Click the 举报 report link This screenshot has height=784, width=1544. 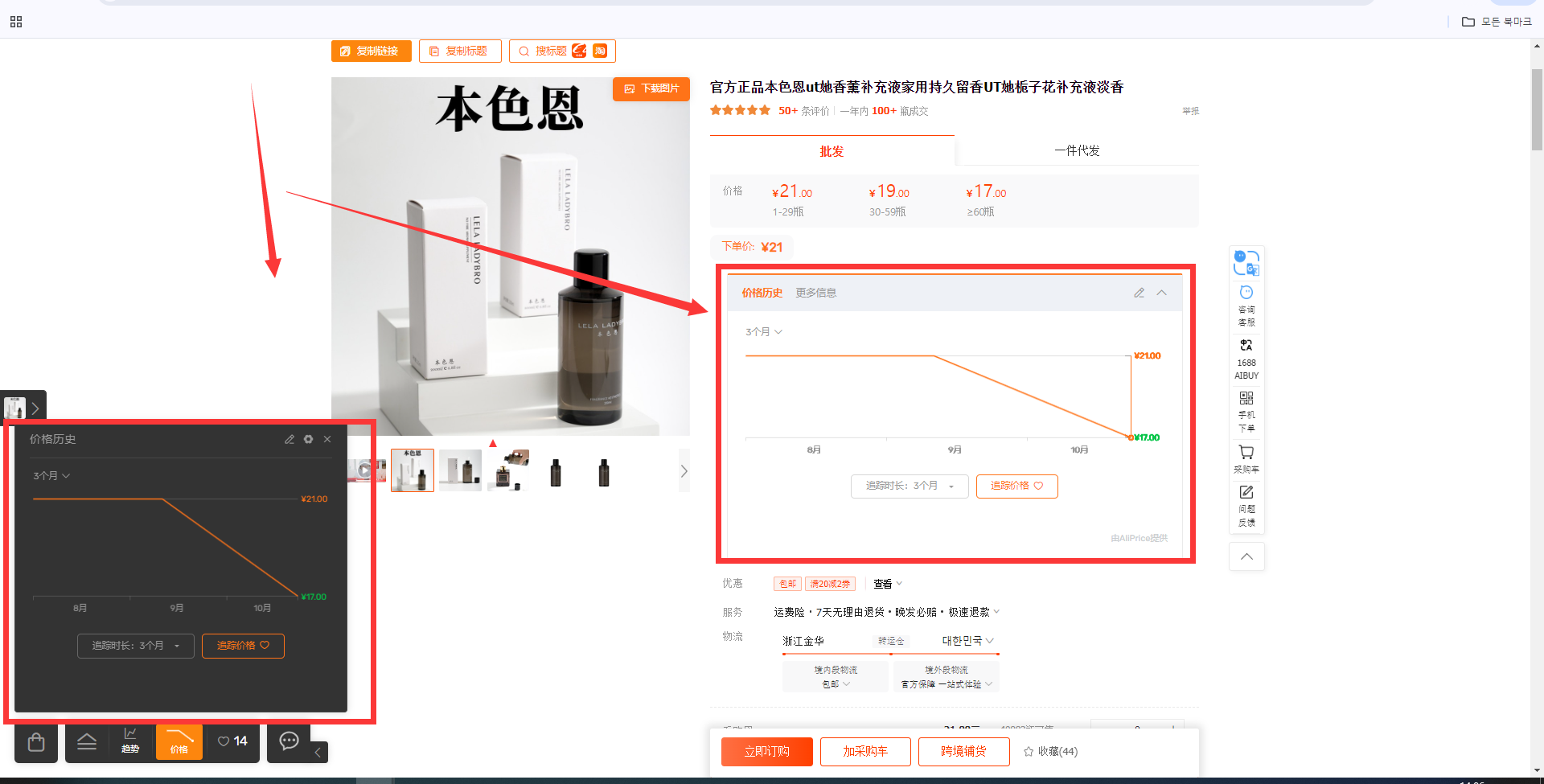pyautogui.click(x=1190, y=111)
